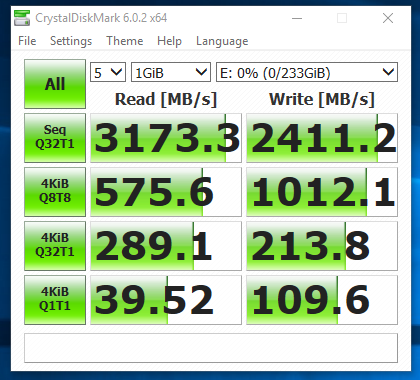Run all benchmarks with the All button
This screenshot has height=380, width=420.
click(55, 84)
